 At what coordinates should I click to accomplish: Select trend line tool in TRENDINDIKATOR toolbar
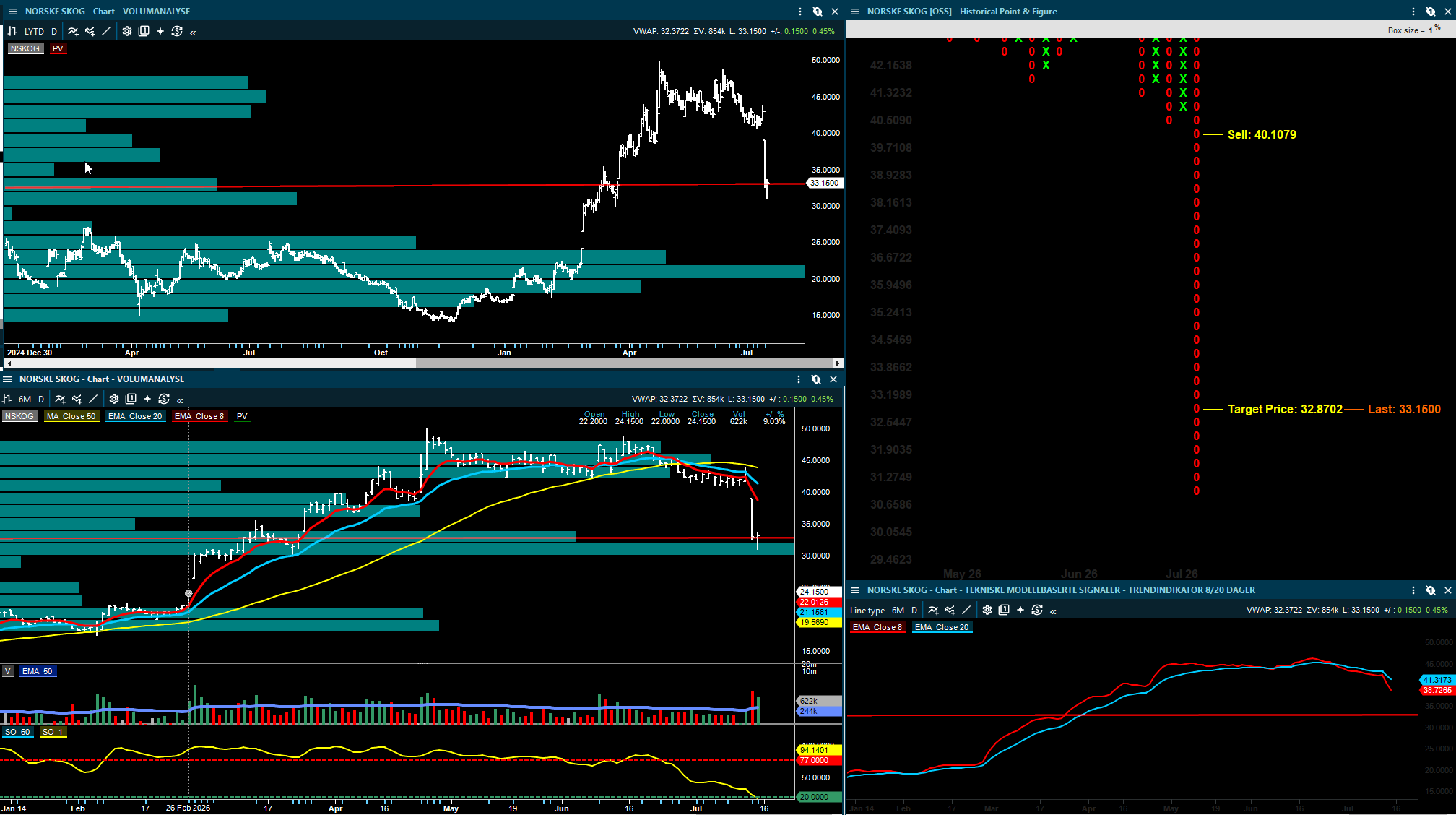(966, 610)
